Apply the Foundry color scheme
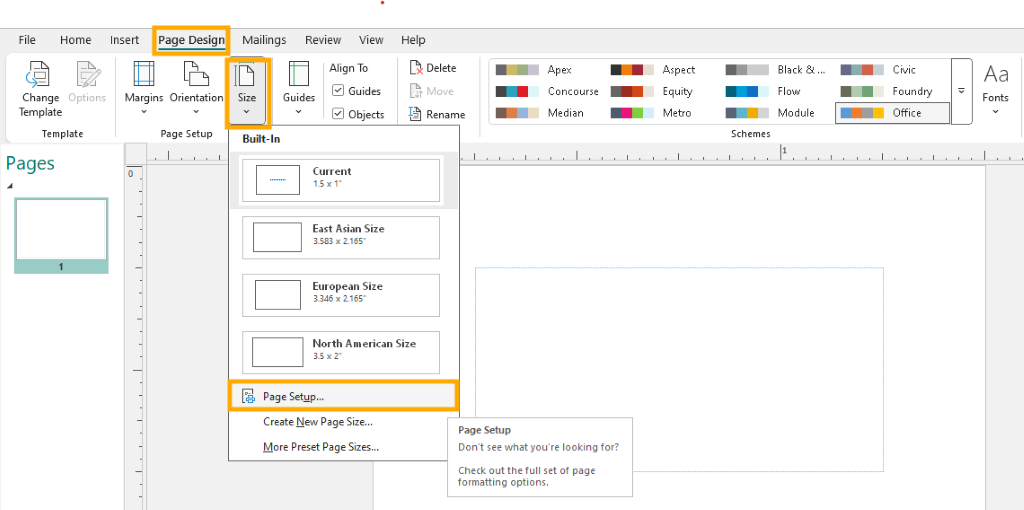The height and width of the screenshot is (510, 1024). [x=892, y=91]
